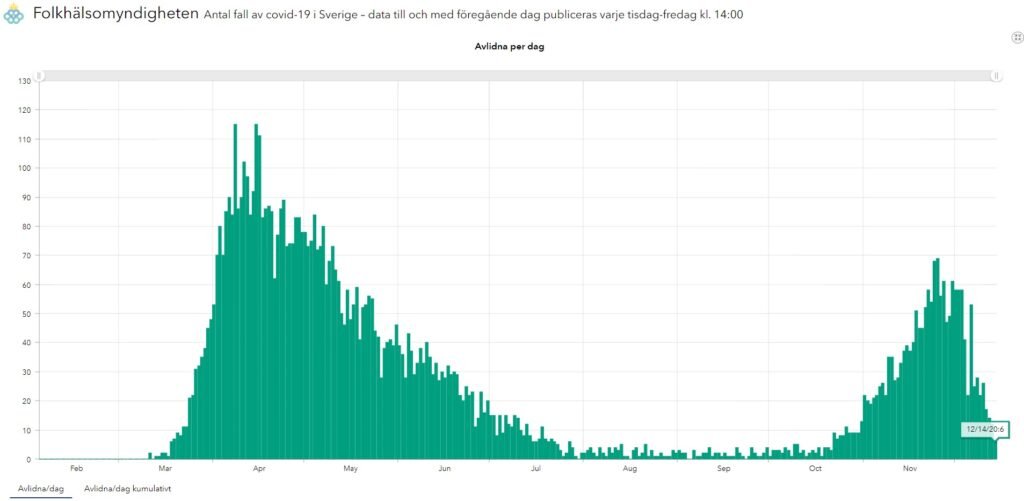
Task: Click the 70 value on the y-axis
Action: (27, 256)
